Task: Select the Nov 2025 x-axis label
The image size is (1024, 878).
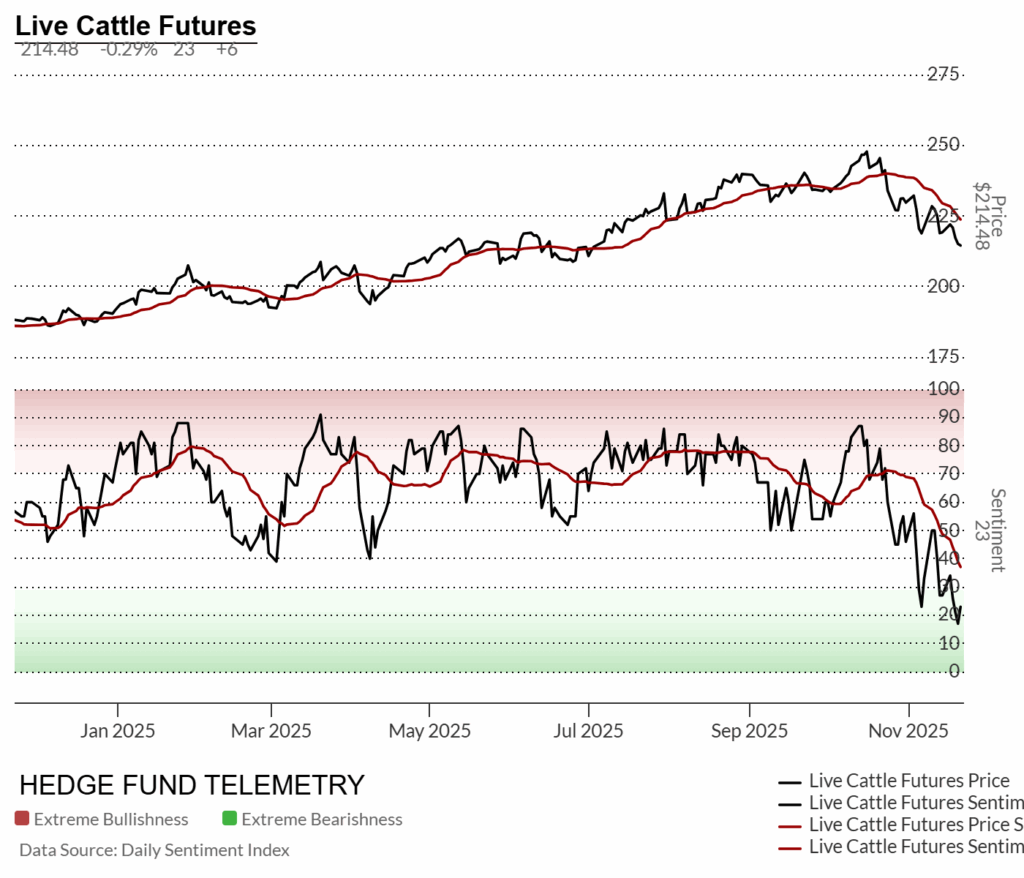Action: point(909,731)
